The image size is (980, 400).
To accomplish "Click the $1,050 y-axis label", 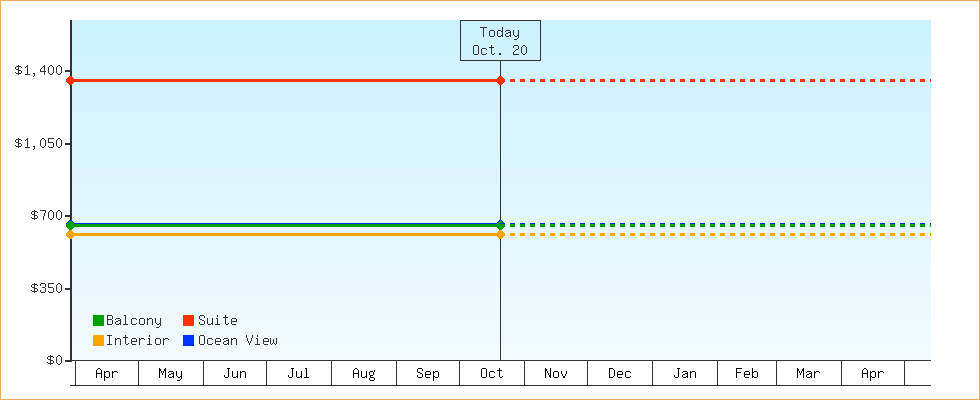I will click(38, 143).
